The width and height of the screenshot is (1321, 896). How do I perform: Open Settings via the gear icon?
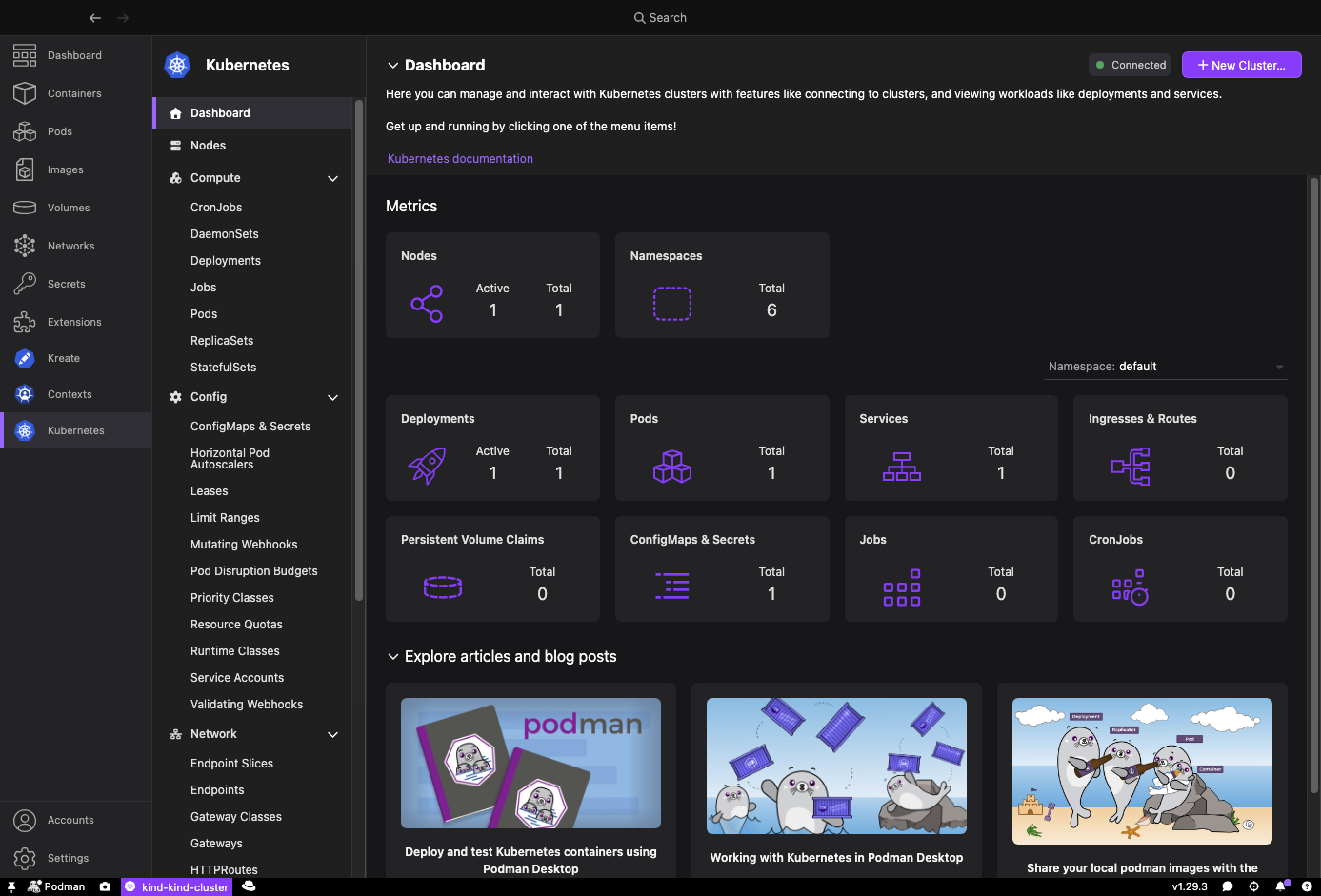pyautogui.click(x=25, y=858)
